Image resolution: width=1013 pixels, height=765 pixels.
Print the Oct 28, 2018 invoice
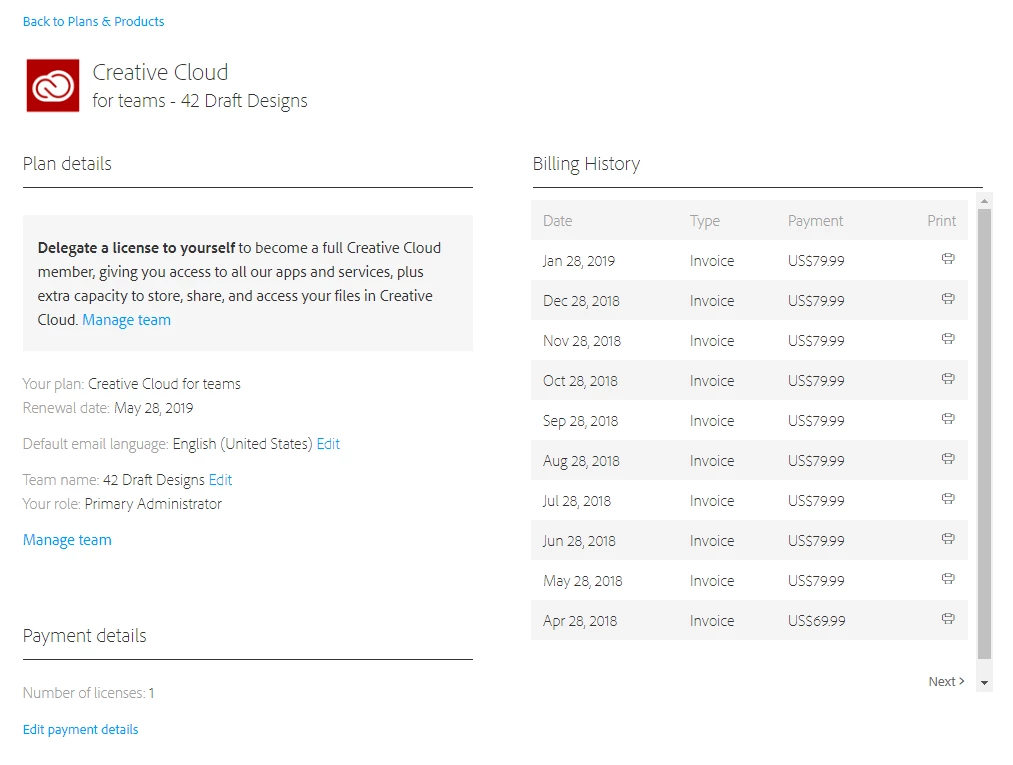point(948,379)
